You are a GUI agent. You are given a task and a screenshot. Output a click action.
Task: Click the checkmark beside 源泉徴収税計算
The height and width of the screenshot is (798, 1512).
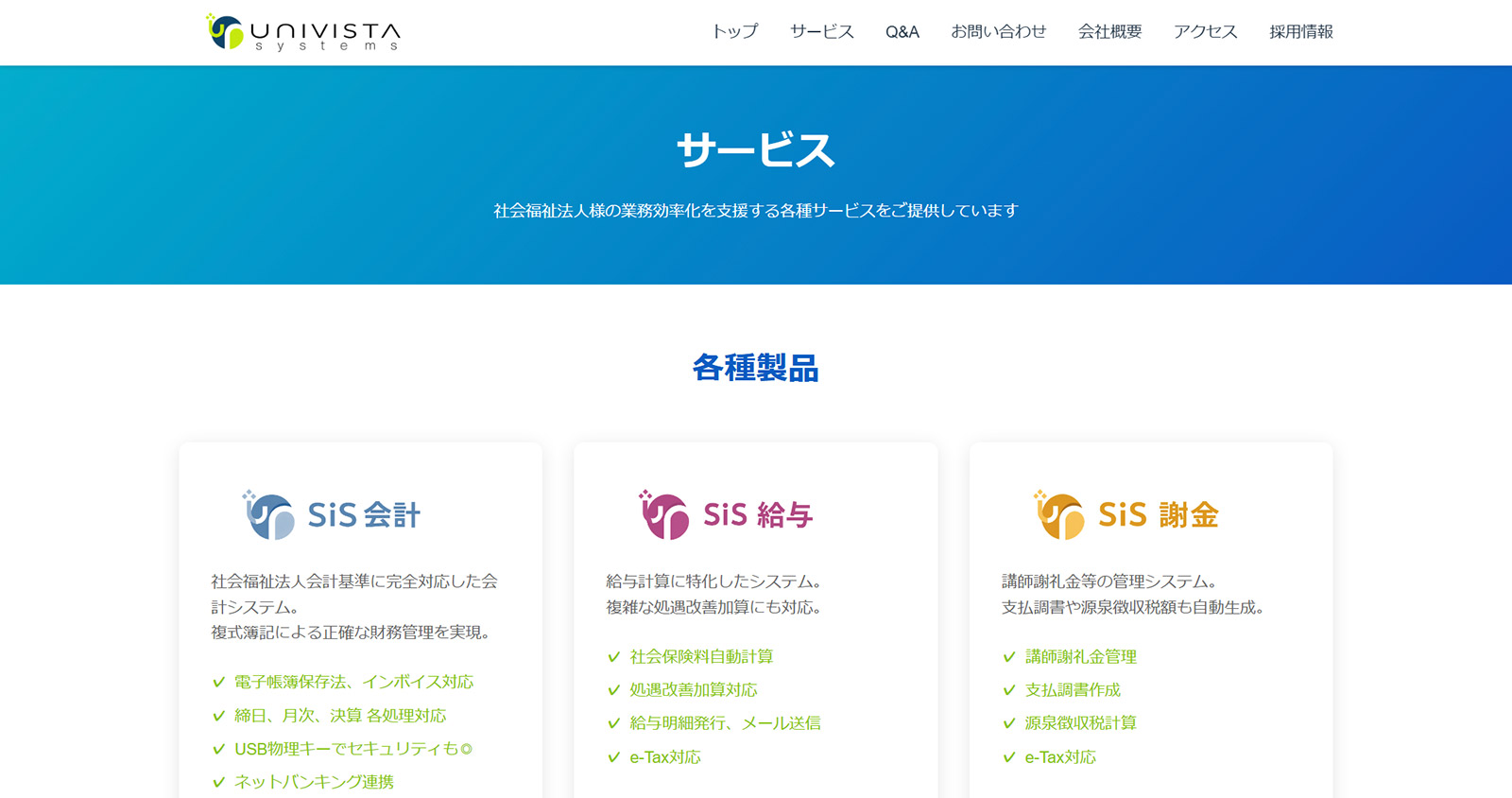(x=1009, y=723)
